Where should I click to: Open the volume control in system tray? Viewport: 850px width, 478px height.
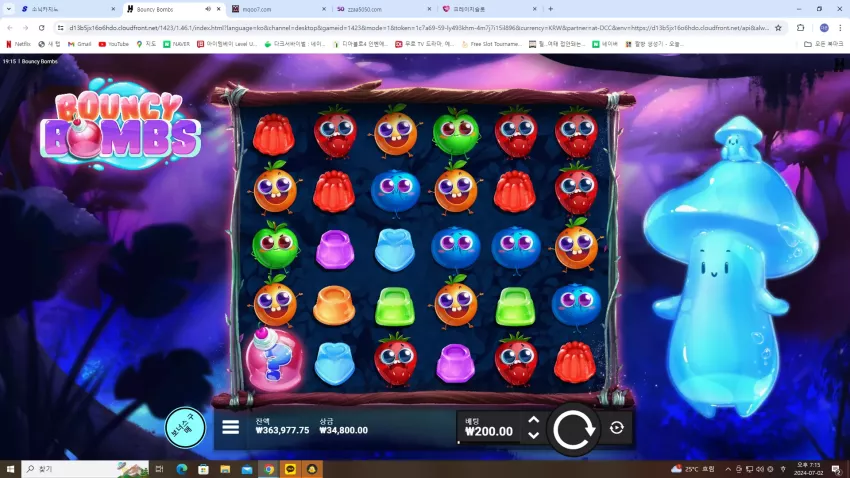click(x=760, y=469)
